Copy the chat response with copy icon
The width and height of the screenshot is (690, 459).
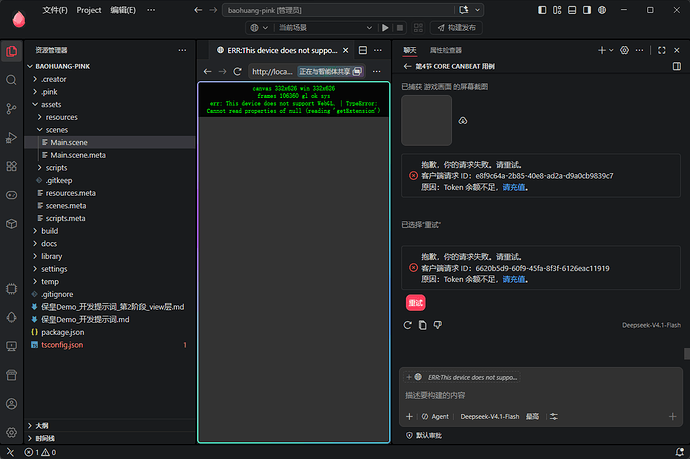click(422, 325)
